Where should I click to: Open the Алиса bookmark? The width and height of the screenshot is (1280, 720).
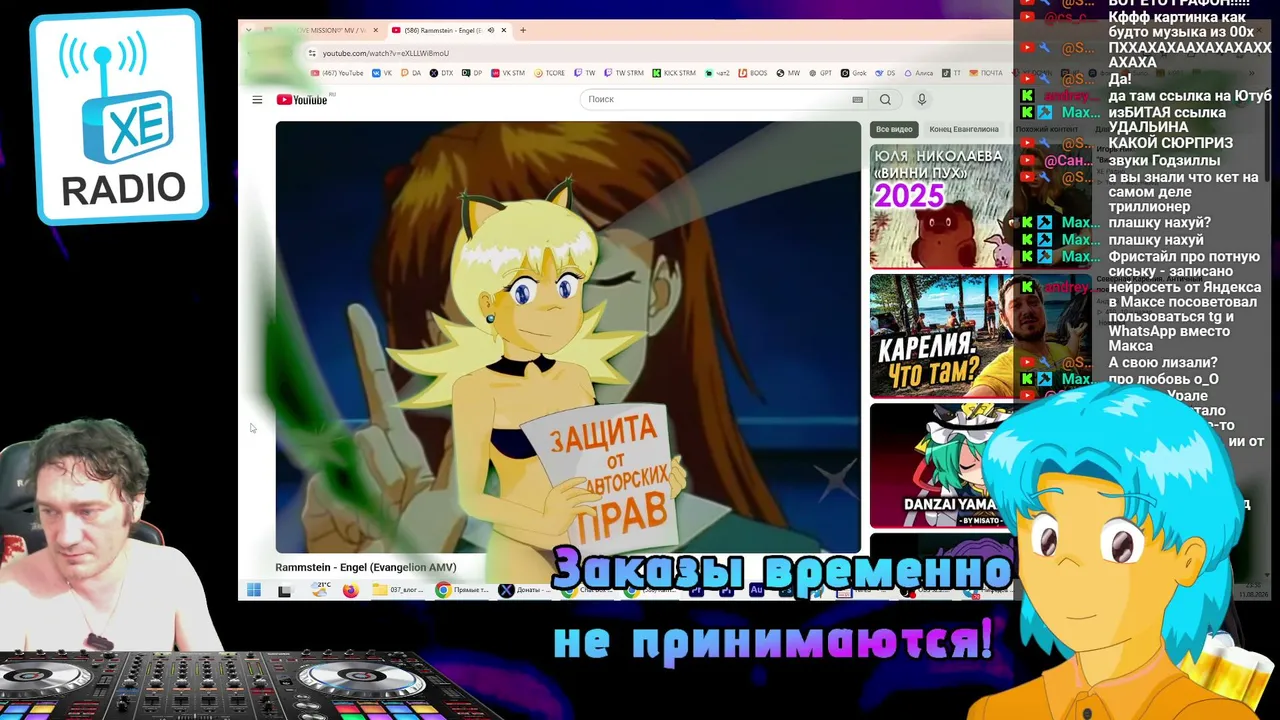918,73
